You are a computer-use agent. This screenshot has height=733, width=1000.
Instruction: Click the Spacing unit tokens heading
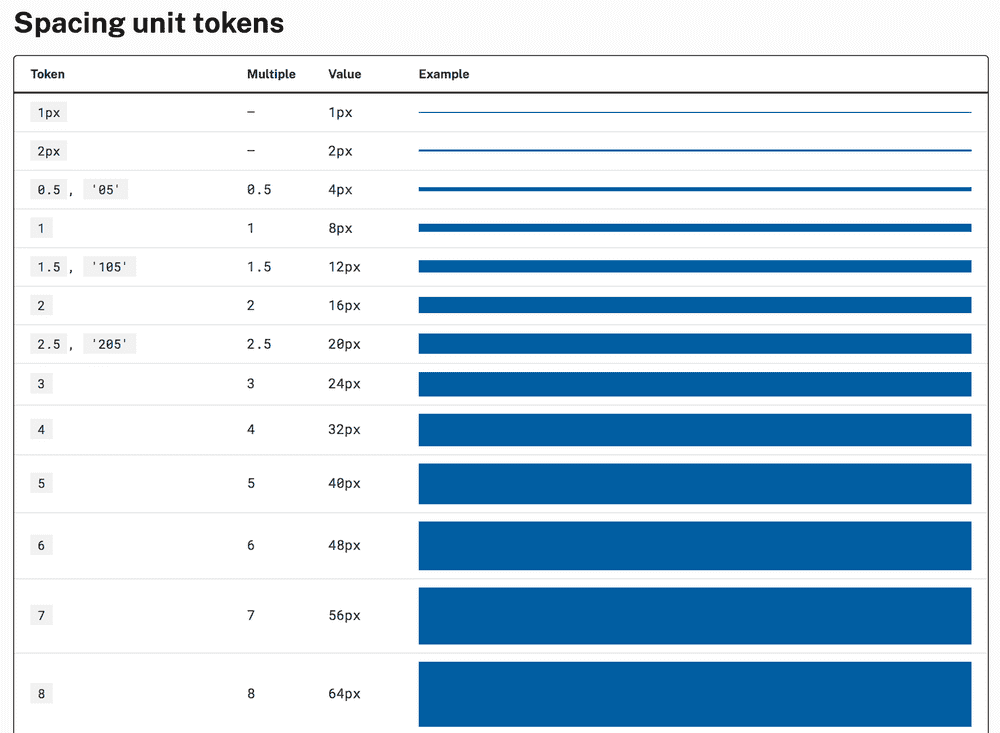[x=149, y=24]
